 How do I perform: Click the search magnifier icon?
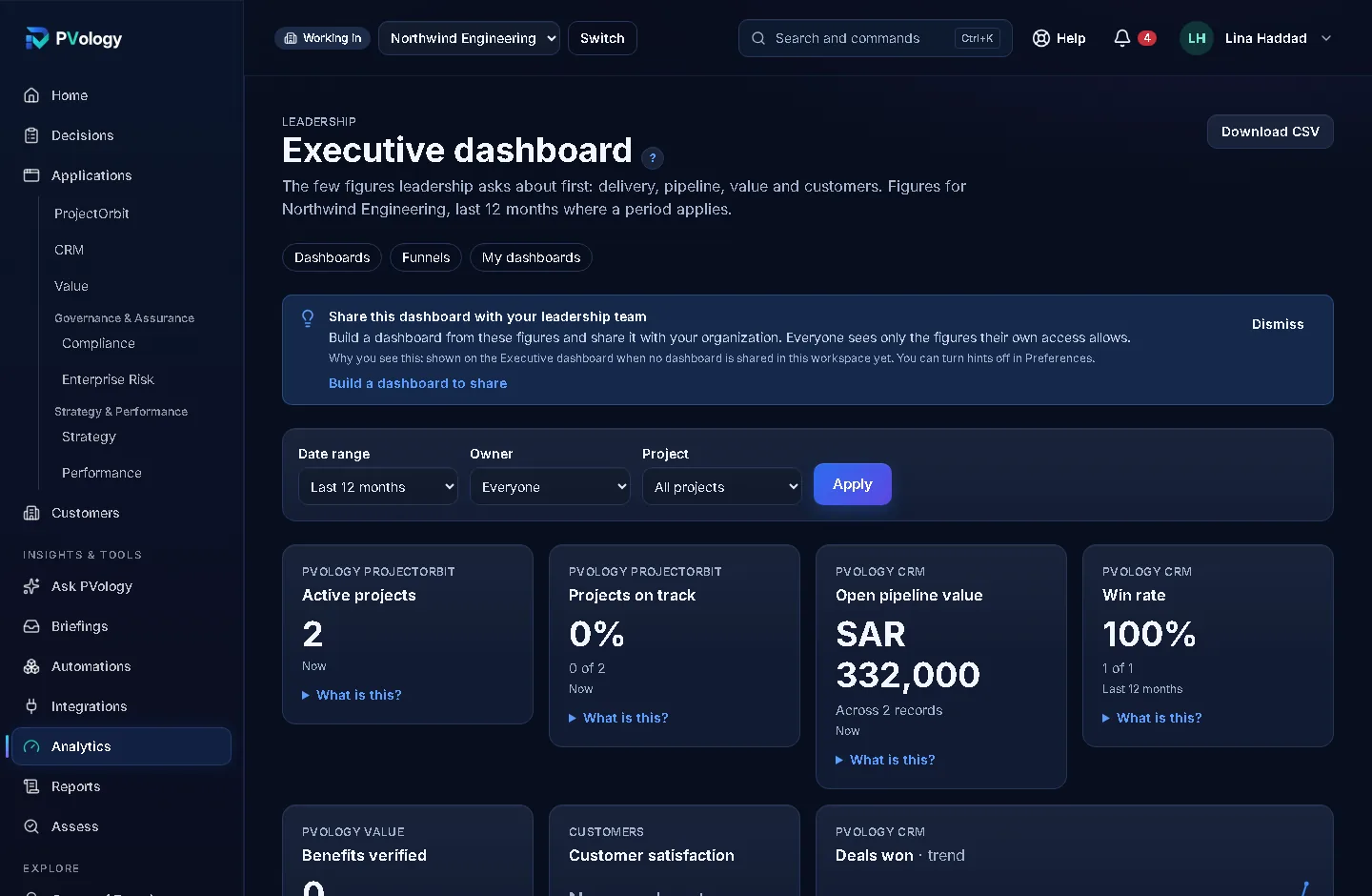[758, 38]
